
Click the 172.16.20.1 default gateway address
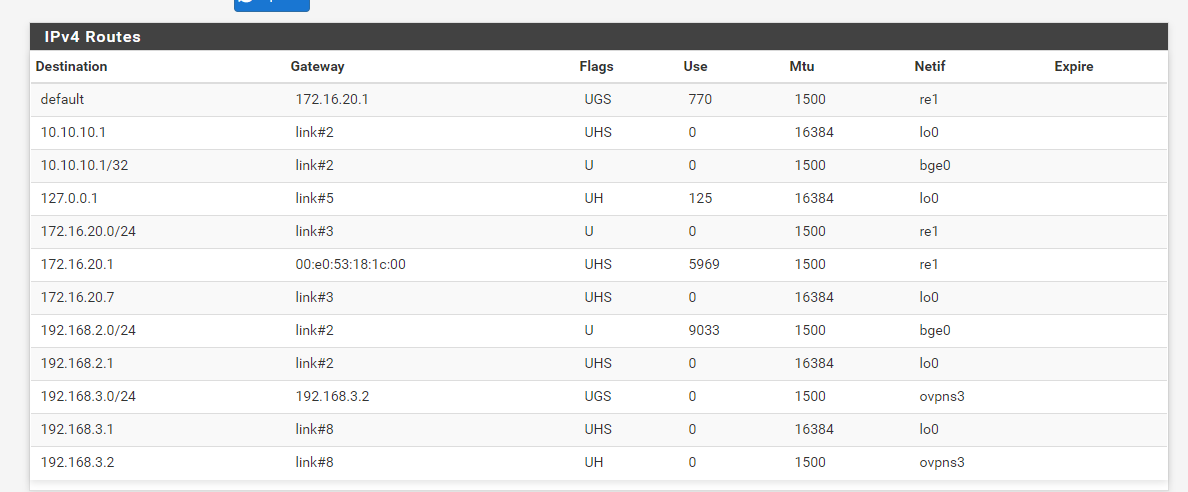tap(332, 99)
